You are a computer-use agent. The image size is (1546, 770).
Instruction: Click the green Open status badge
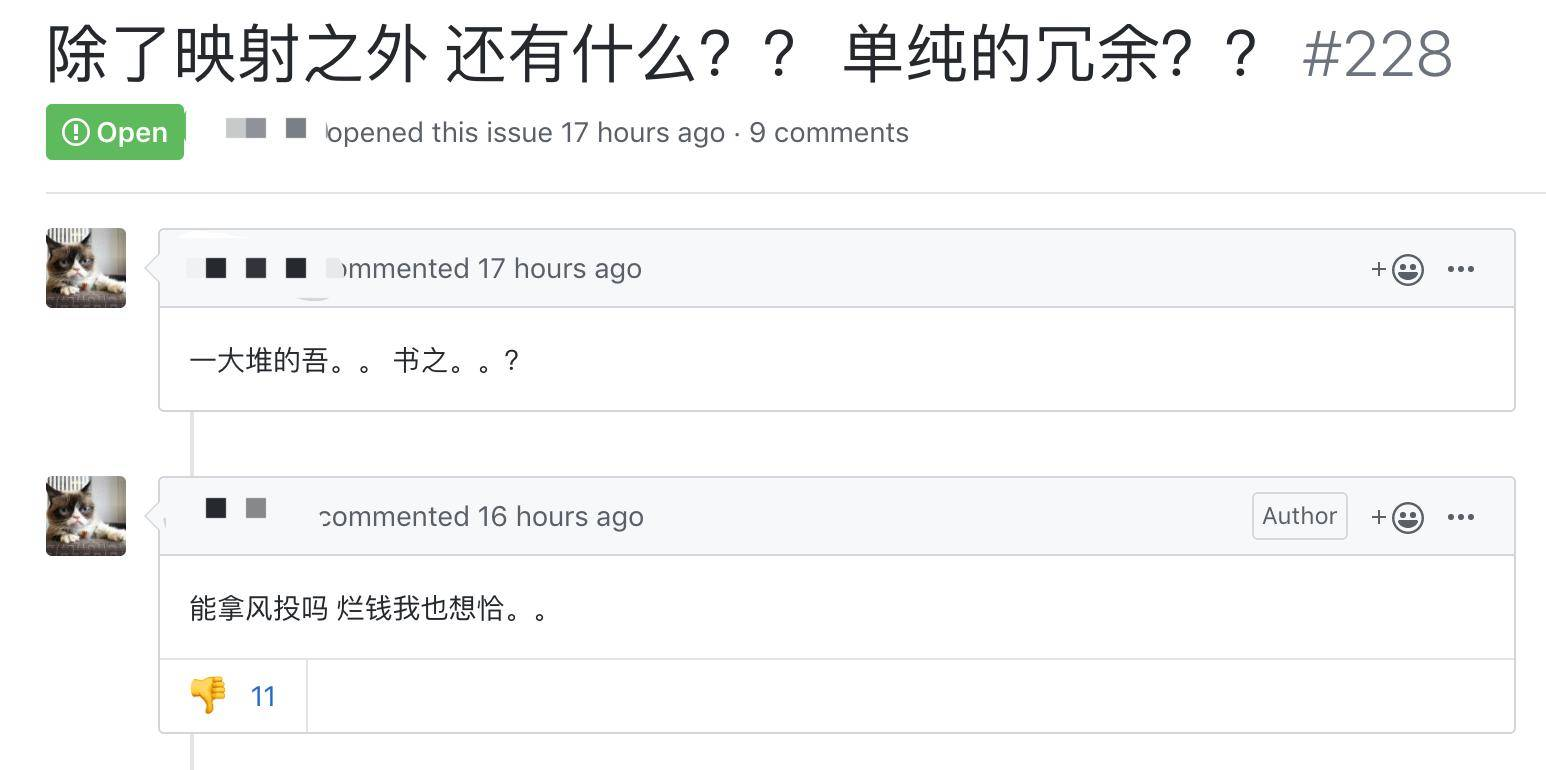pos(115,132)
